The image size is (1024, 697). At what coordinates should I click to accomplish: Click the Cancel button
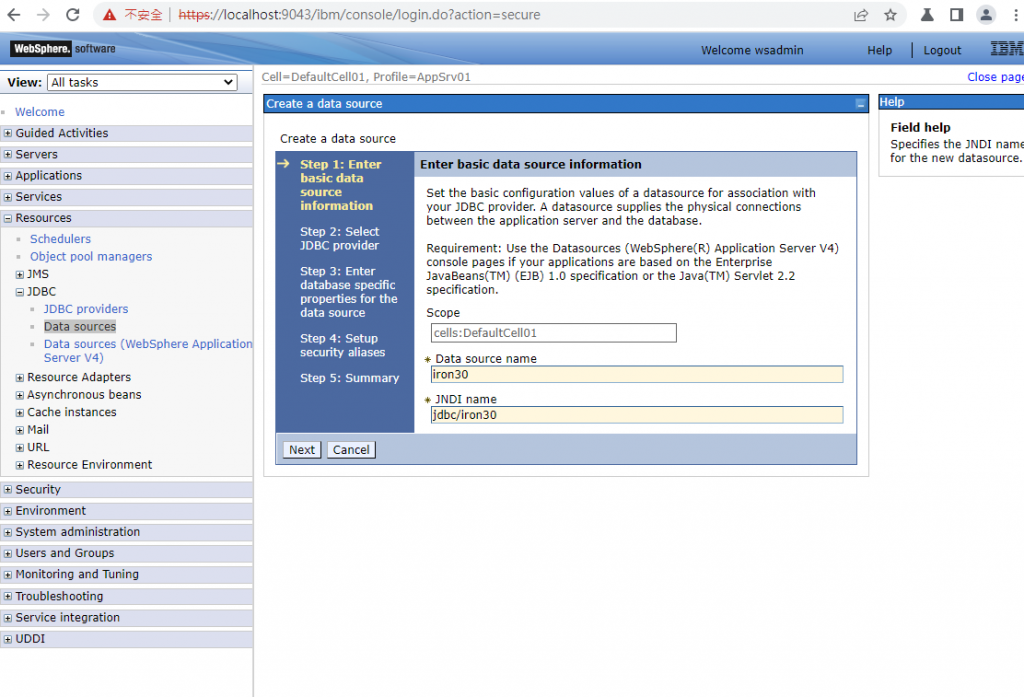tap(351, 449)
